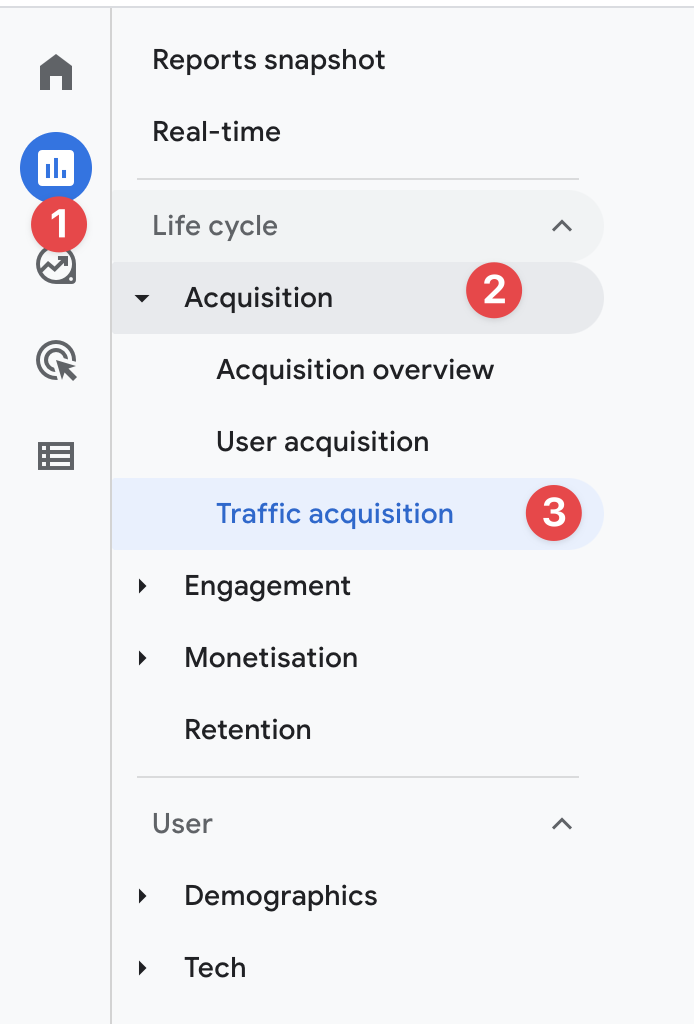Select the Reports bar chart icon
This screenshot has width=694, height=1024.
tap(56, 168)
